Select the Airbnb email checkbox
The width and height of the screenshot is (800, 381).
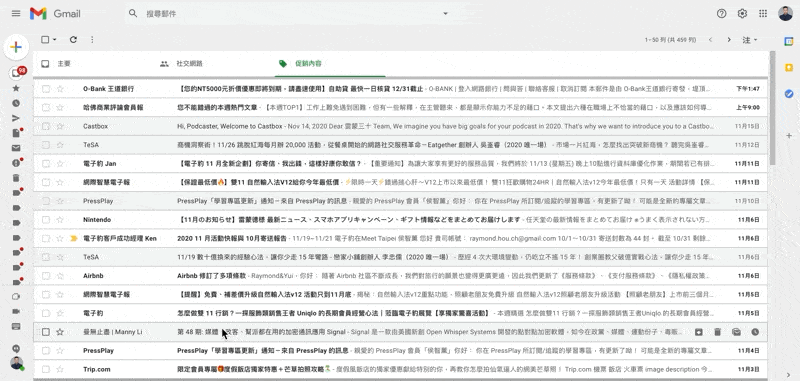click(46, 276)
